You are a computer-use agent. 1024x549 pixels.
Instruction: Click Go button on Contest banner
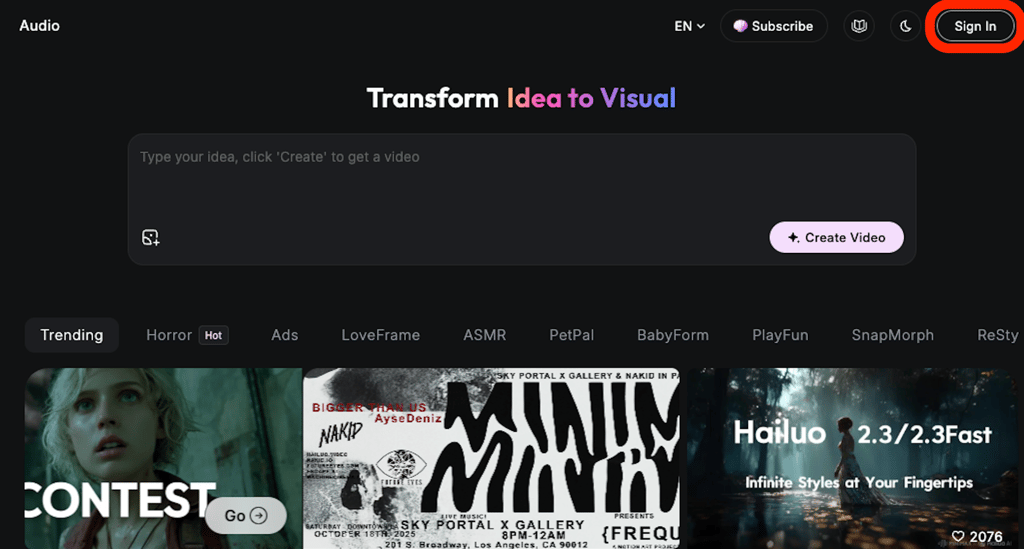click(246, 516)
